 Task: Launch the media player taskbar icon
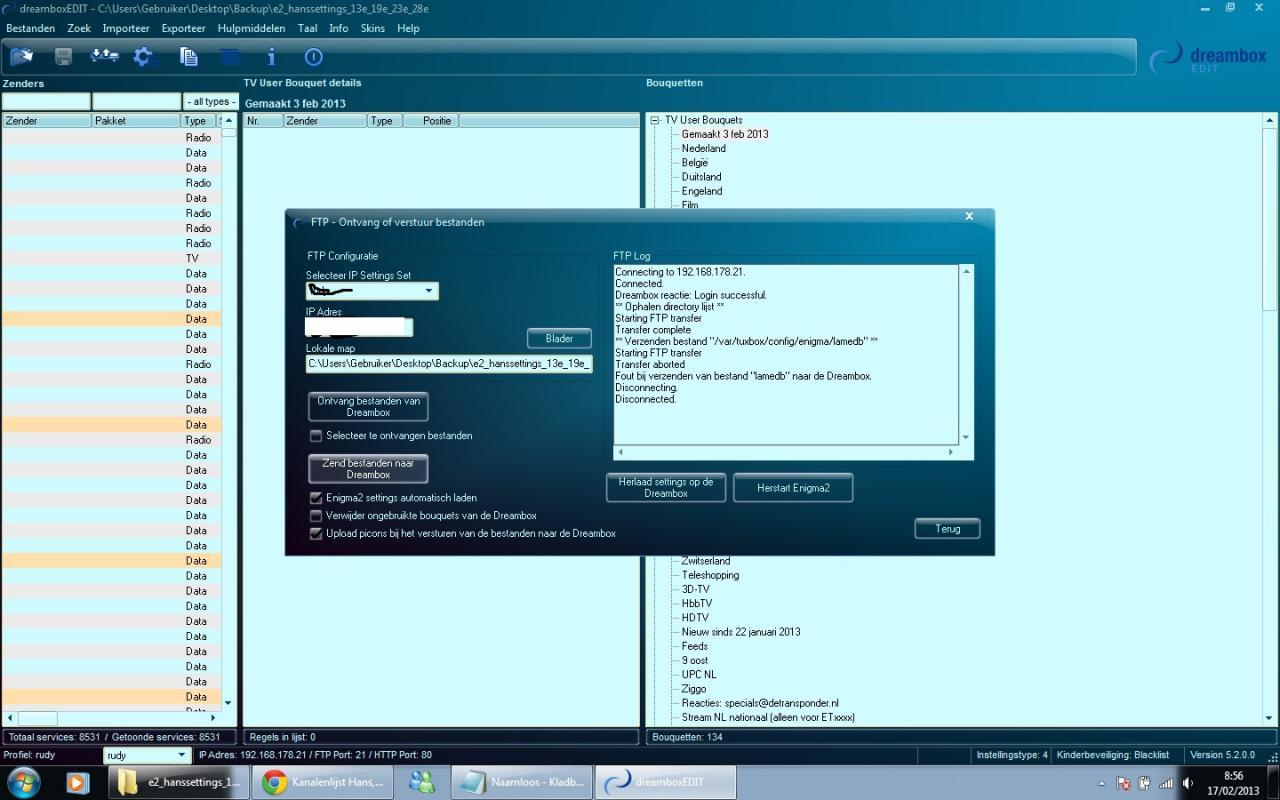78,782
